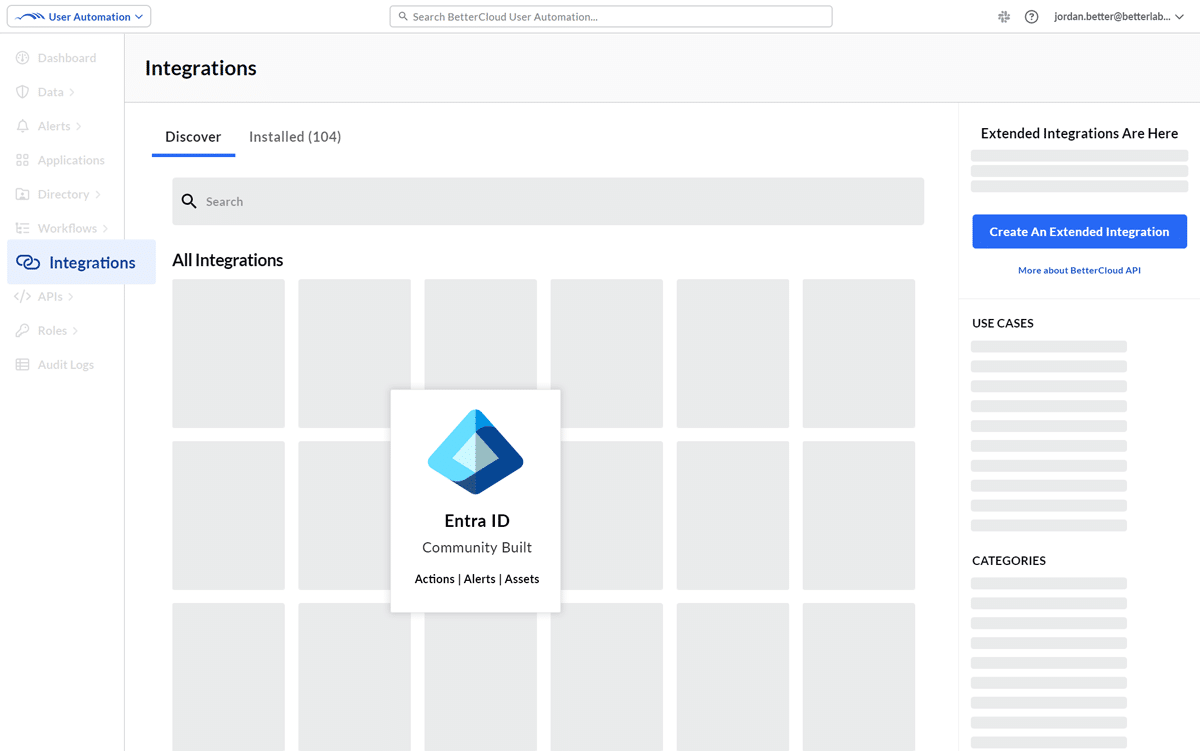Click the magnifier icon in integrations search
The height and width of the screenshot is (751, 1200).
(x=189, y=202)
